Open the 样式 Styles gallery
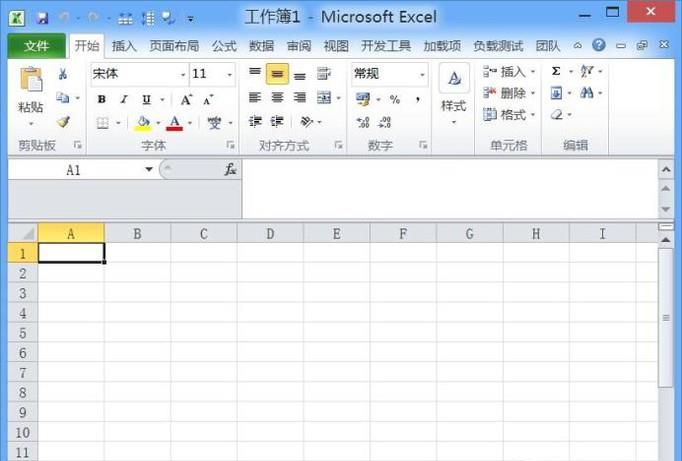Image resolution: width=682 pixels, height=461 pixels. (454, 94)
